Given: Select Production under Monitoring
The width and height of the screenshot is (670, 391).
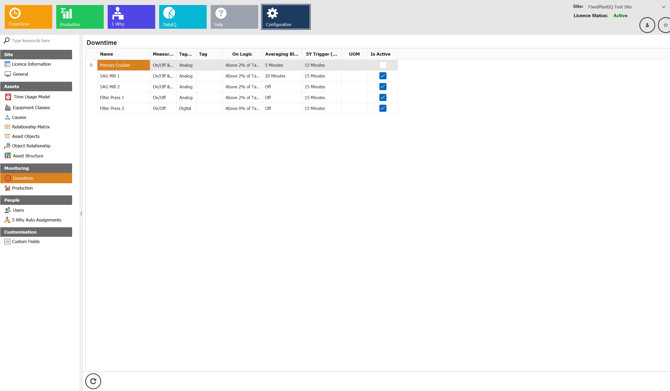Looking at the screenshot, I should [x=22, y=188].
